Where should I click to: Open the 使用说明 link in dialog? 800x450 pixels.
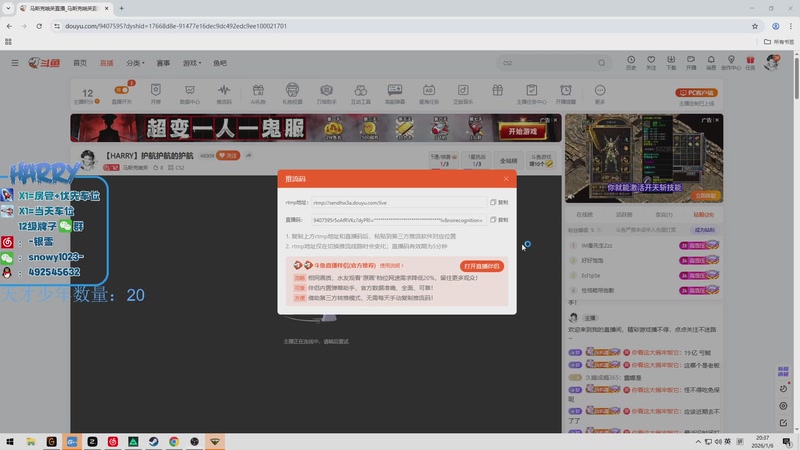tap(391, 265)
